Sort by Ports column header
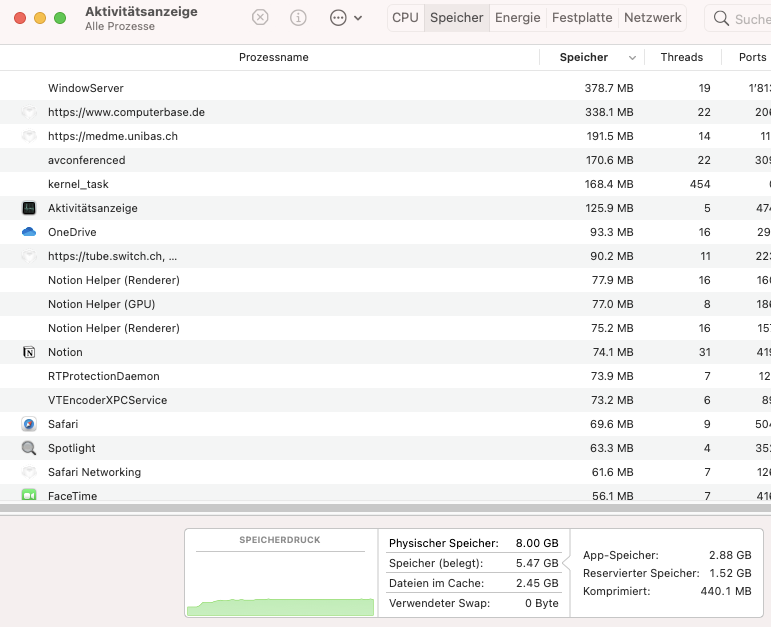Viewport: 771px width, 627px height. pyautogui.click(x=752, y=58)
